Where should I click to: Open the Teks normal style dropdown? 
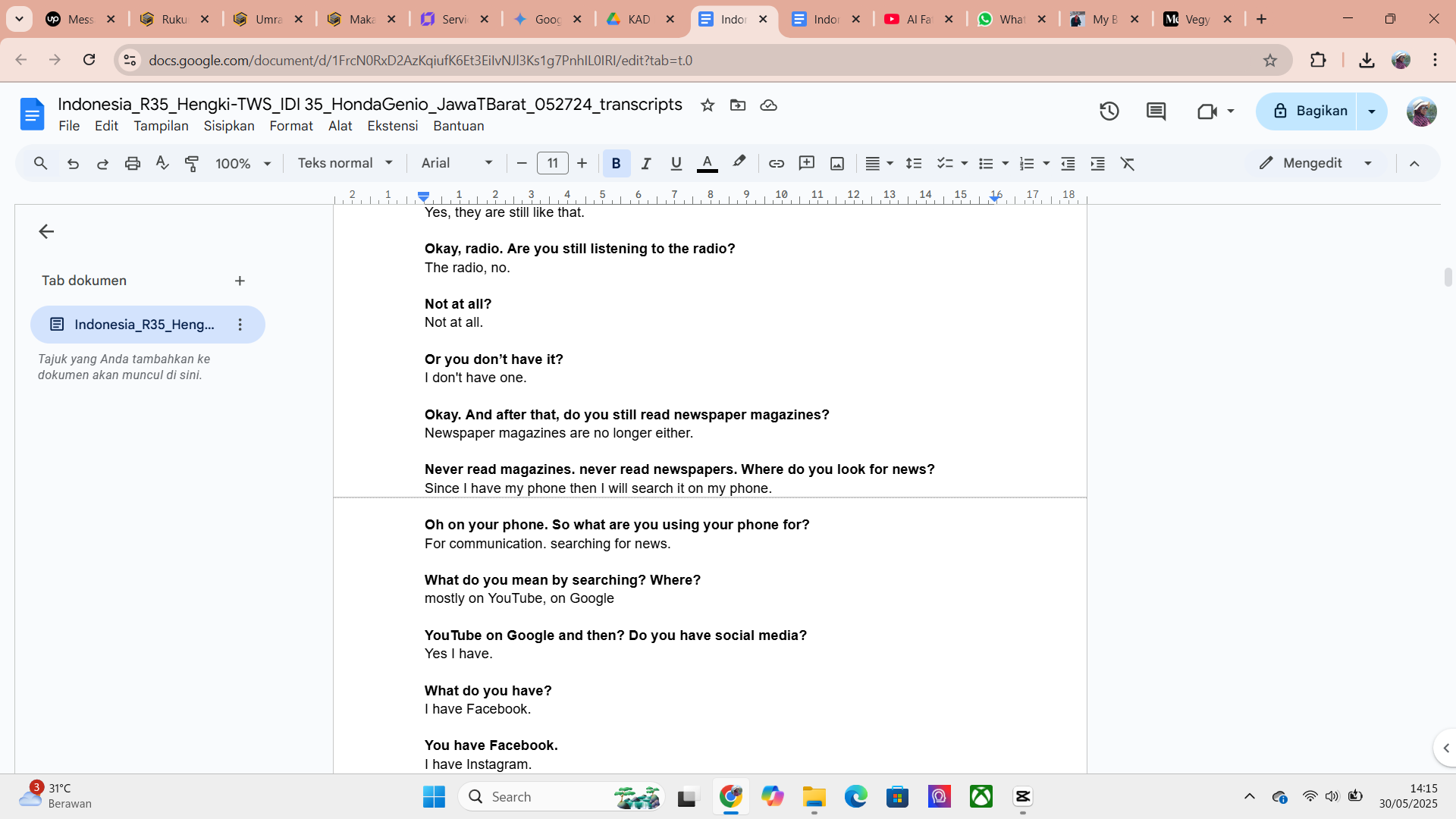[345, 163]
